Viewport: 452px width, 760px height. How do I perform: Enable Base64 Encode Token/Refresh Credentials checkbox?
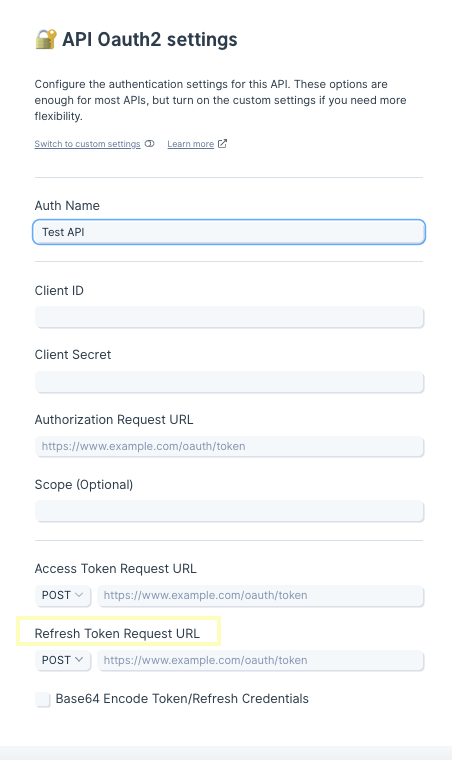click(x=43, y=699)
